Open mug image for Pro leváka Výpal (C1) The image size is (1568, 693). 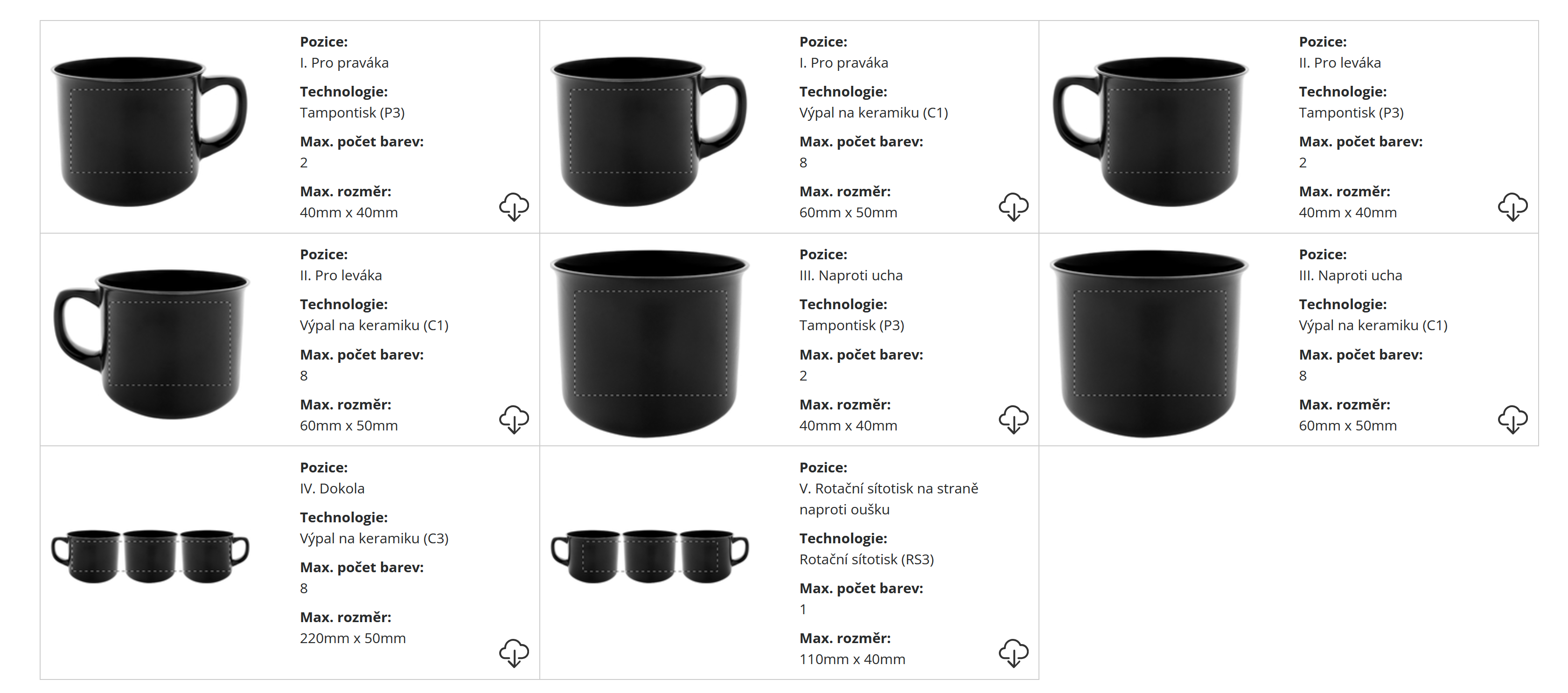pos(152,344)
